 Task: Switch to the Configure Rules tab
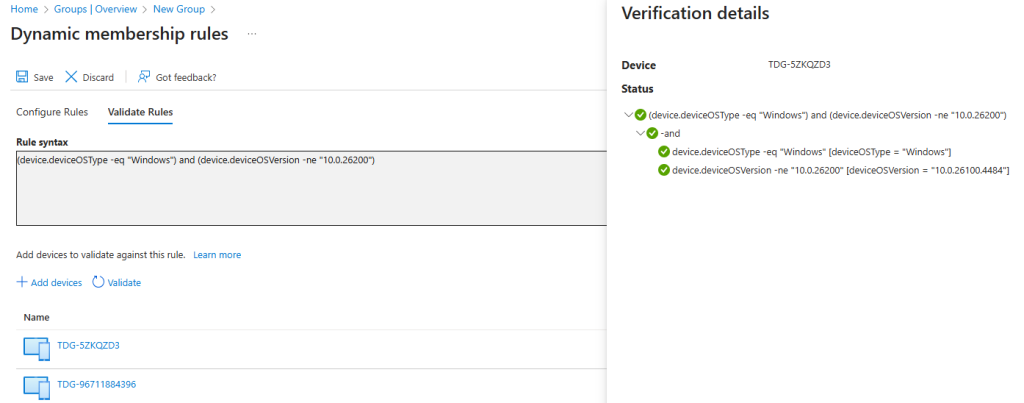[x=52, y=111]
